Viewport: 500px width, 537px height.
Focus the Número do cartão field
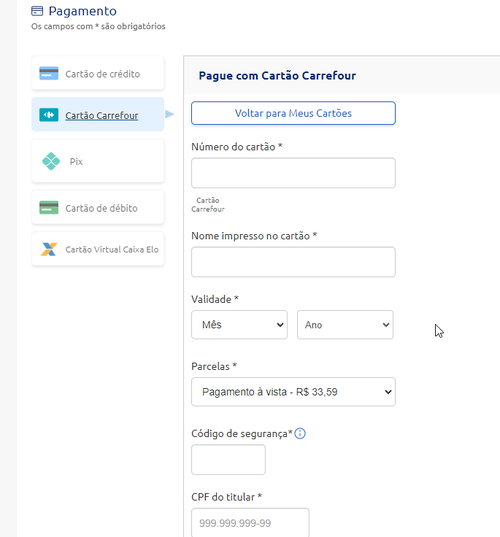click(293, 173)
